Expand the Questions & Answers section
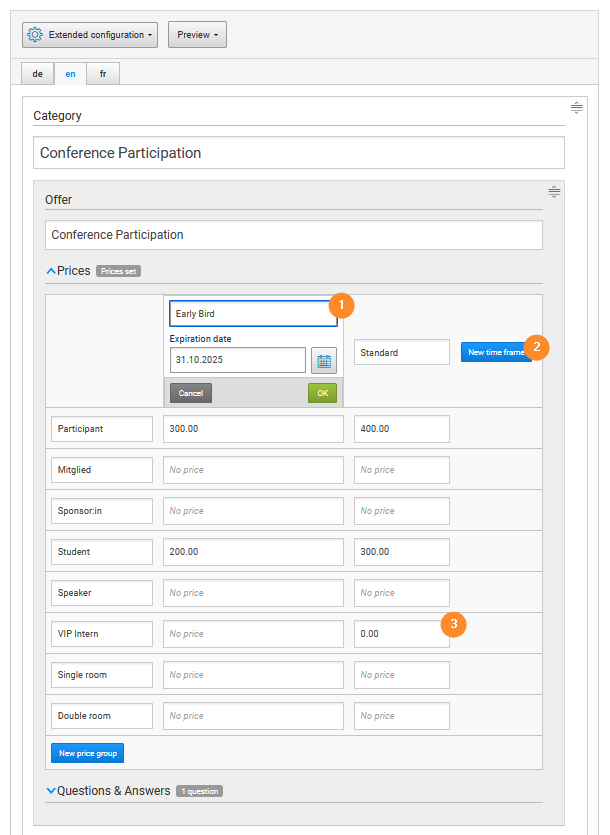 [x=51, y=790]
